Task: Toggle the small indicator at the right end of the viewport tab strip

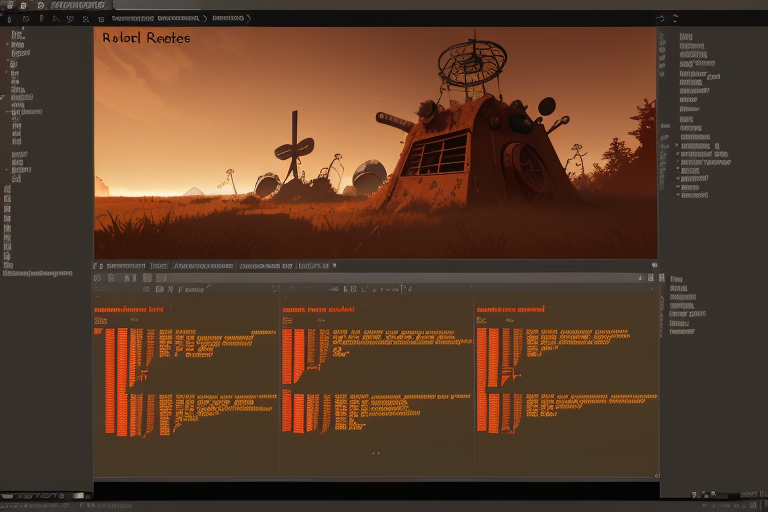Action: [653, 266]
